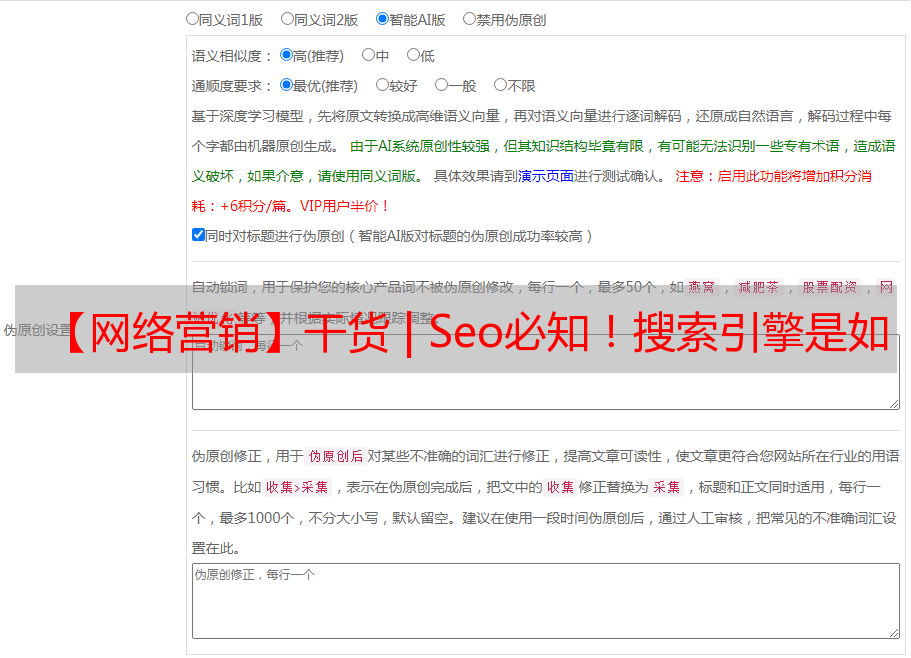Screen dimensions: 911x658
Task: Open the 演示页面 link
Action: [x=545, y=176]
